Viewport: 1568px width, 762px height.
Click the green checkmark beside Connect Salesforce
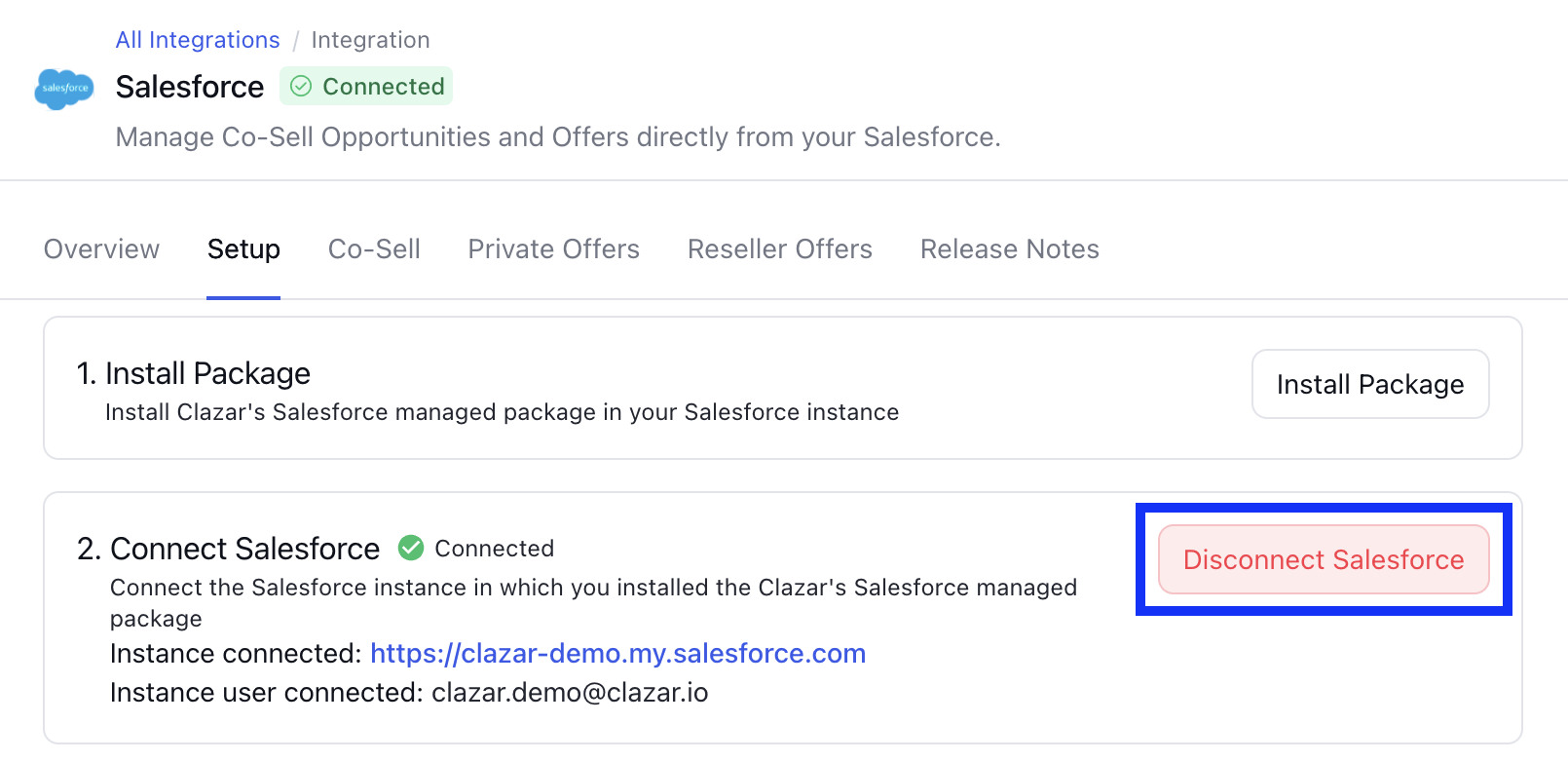(411, 549)
